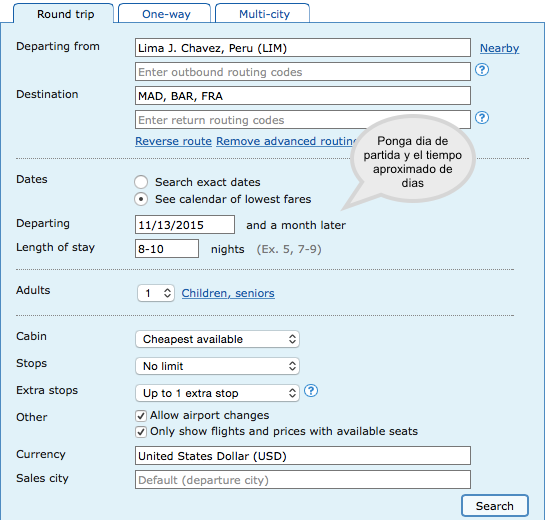Image resolution: width=545 pixels, height=520 pixels.
Task: Open help icon beside Extra stops
Action: point(311,391)
